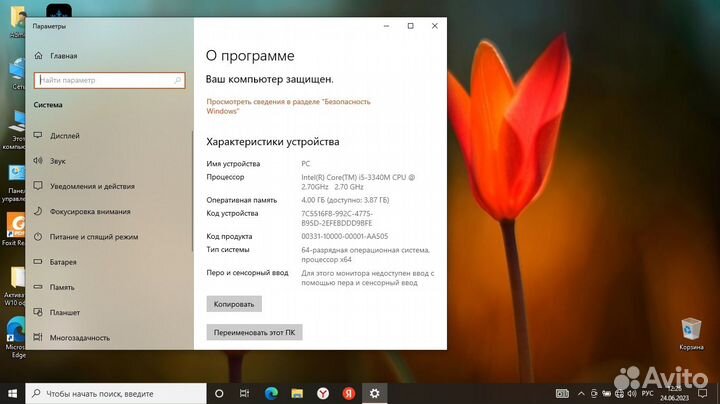This screenshot has height=404, width=720.
Task: Open the Звук settings page
Action: pyautogui.click(x=57, y=161)
